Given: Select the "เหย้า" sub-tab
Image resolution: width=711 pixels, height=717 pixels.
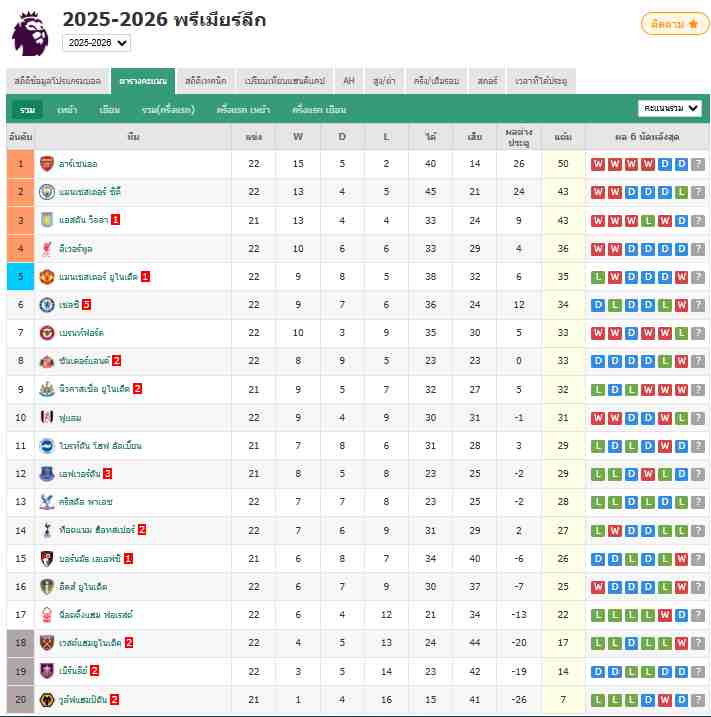Looking at the screenshot, I should click(67, 109).
